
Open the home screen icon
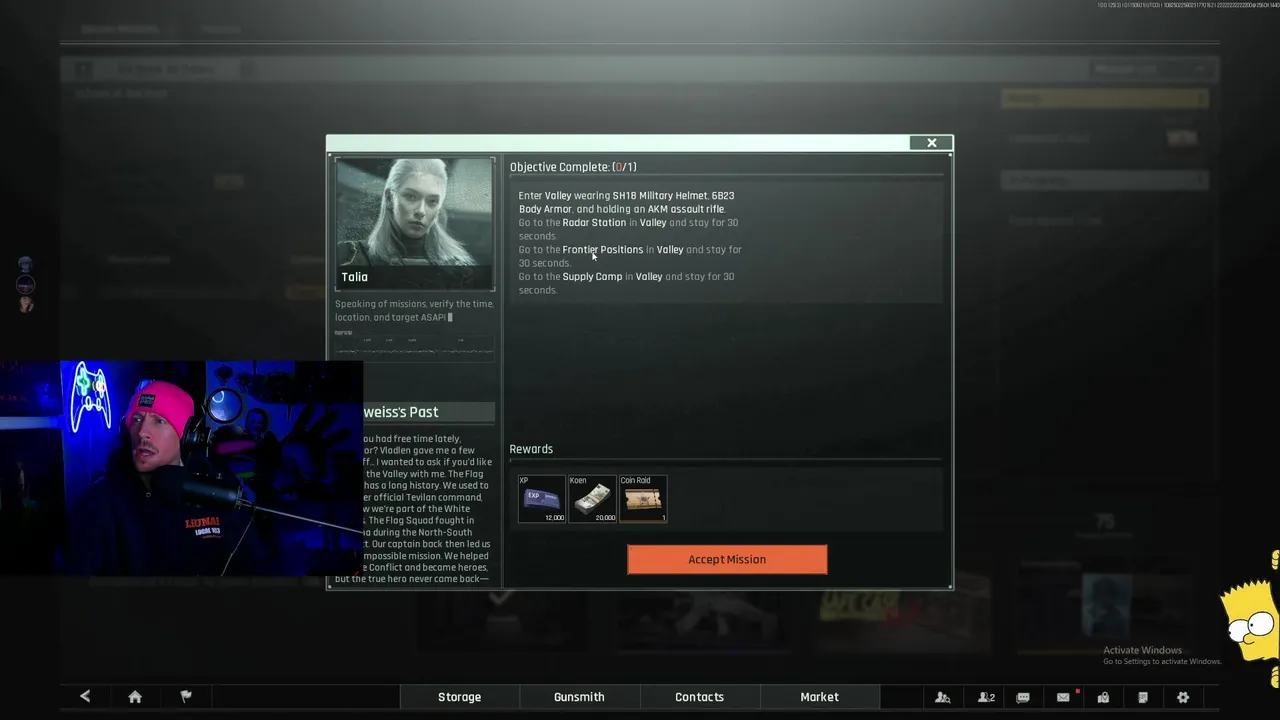[135, 697]
